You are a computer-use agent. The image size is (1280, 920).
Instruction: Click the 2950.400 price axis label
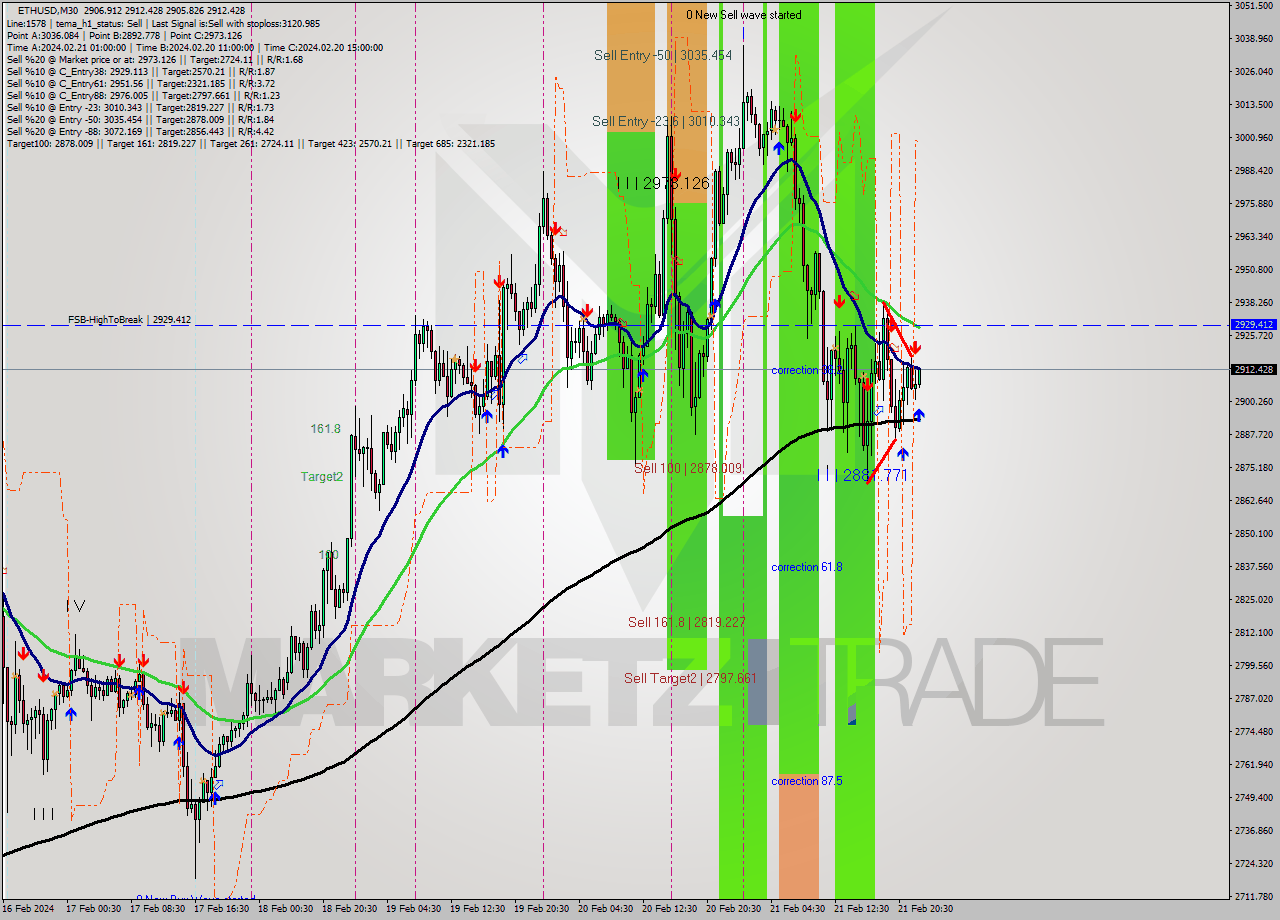(x=1254, y=270)
